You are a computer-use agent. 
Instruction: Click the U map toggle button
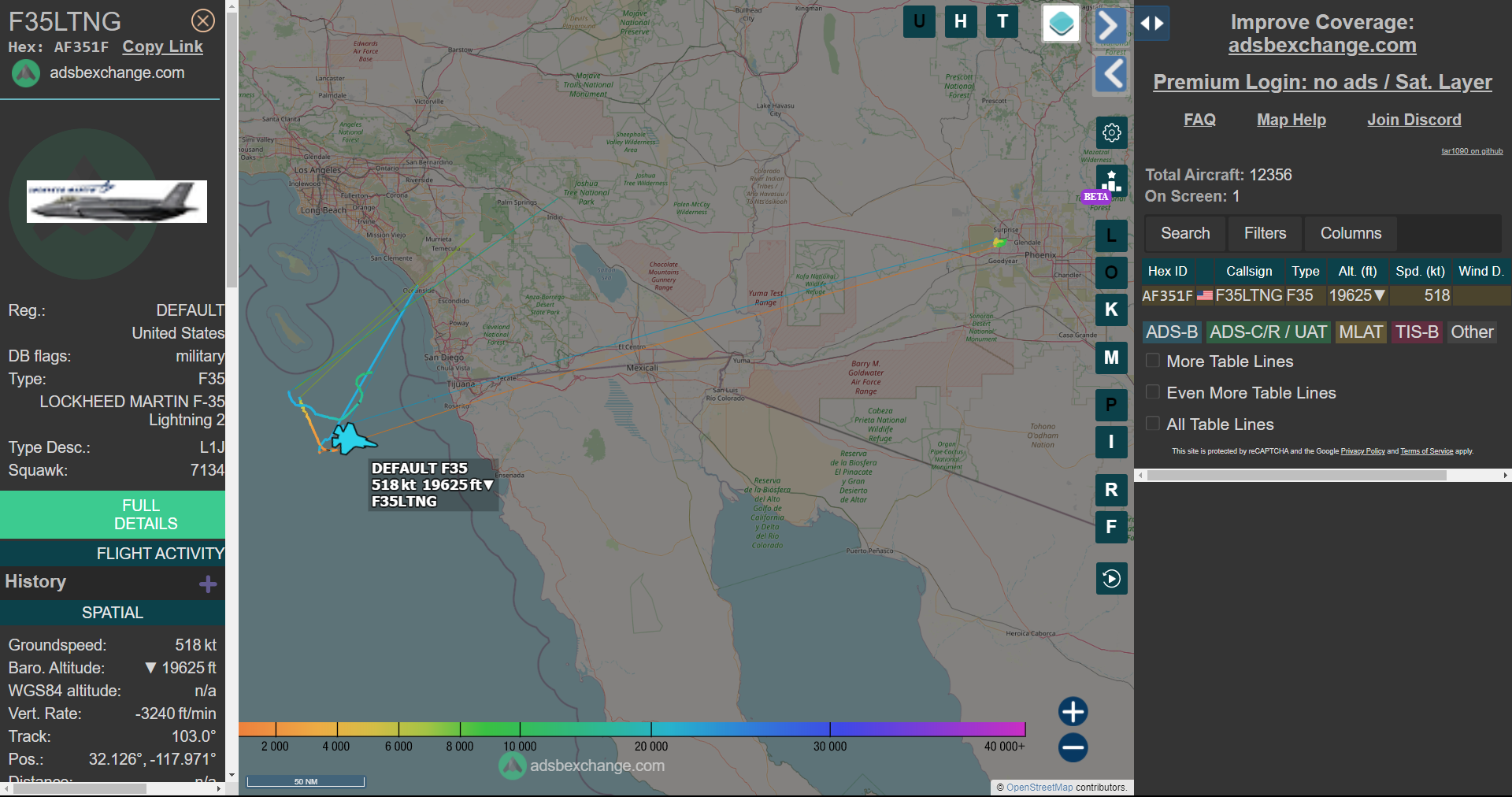pyautogui.click(x=919, y=21)
